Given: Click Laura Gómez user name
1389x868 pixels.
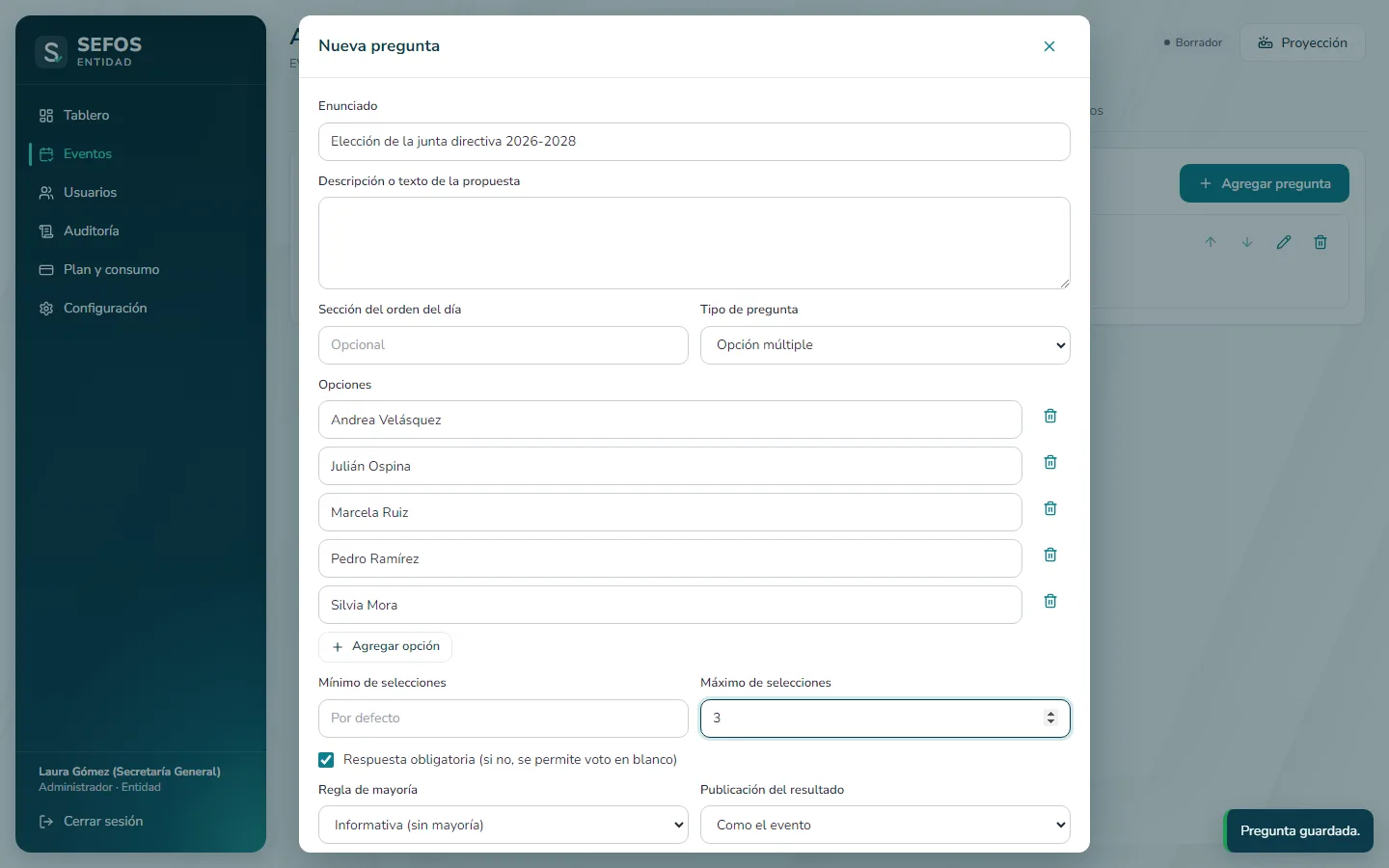Looking at the screenshot, I should pos(129,772).
